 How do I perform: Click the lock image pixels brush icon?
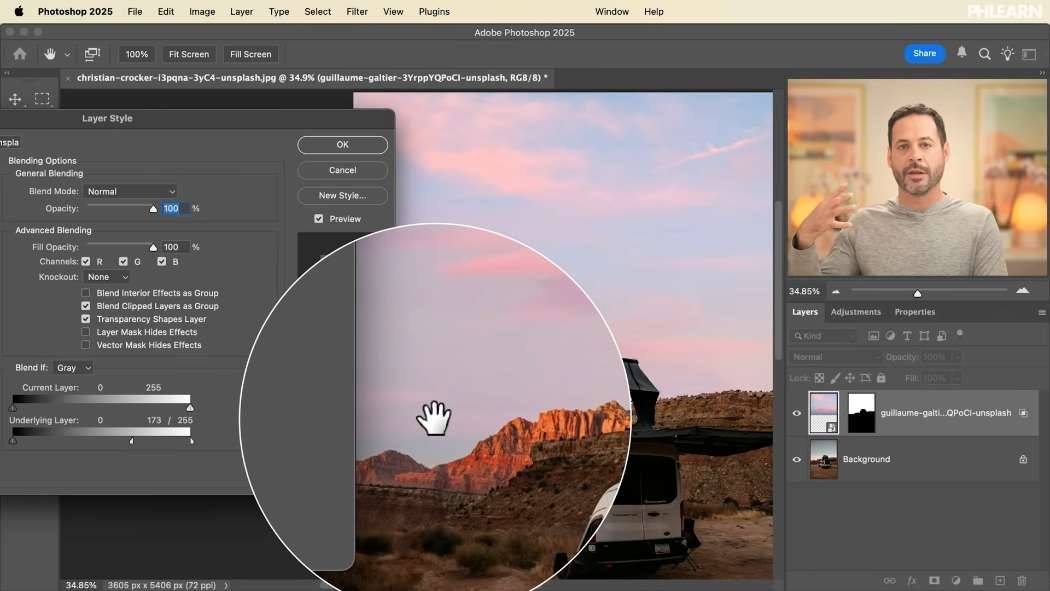pos(835,378)
